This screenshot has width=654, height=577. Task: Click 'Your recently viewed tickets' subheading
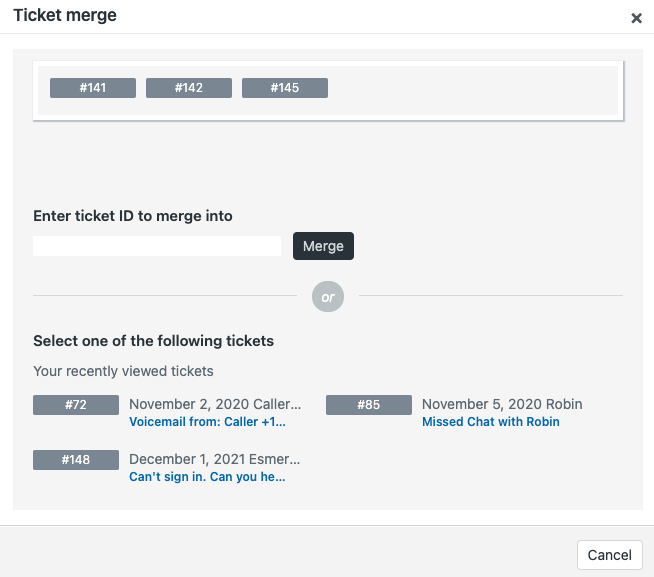(123, 371)
